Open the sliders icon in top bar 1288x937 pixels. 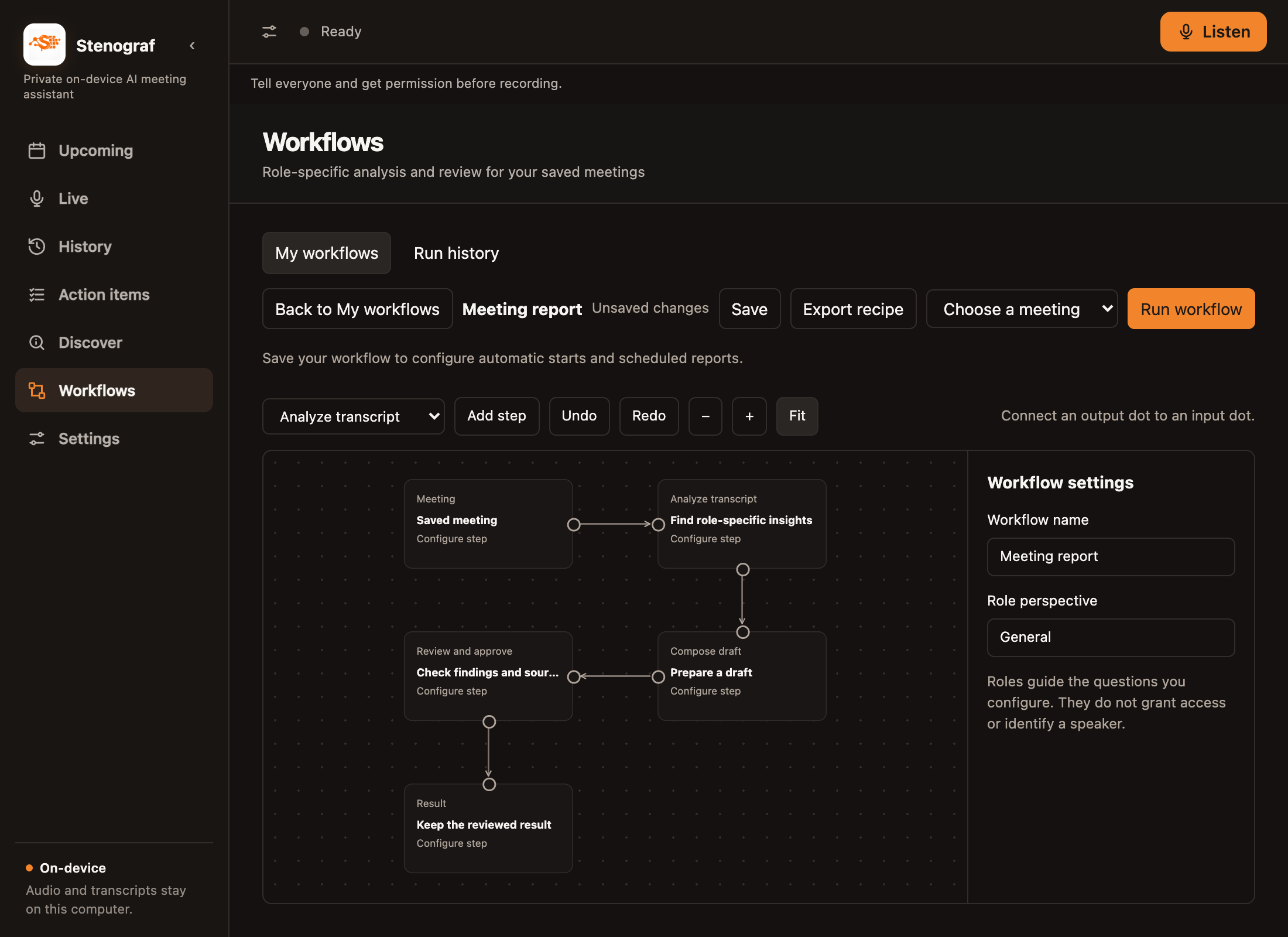[x=269, y=32]
